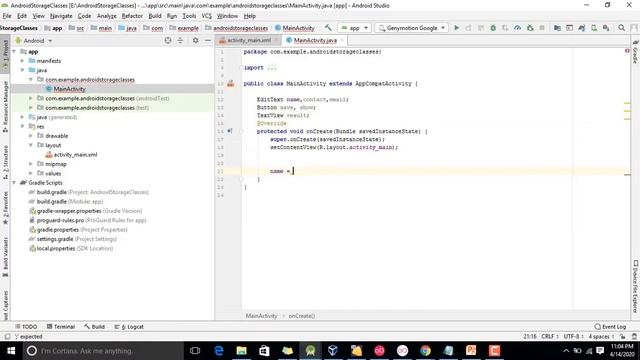Click the Stop icon in toolbar
Viewport: 640px width, 360px height.
542,28
